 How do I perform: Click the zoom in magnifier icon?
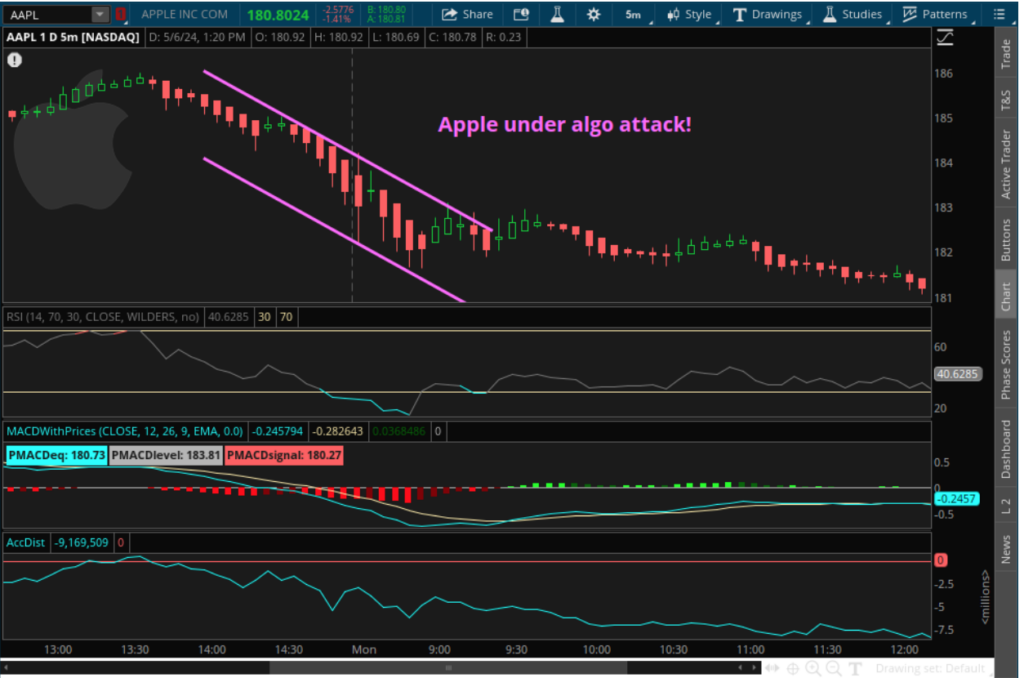coord(813,668)
